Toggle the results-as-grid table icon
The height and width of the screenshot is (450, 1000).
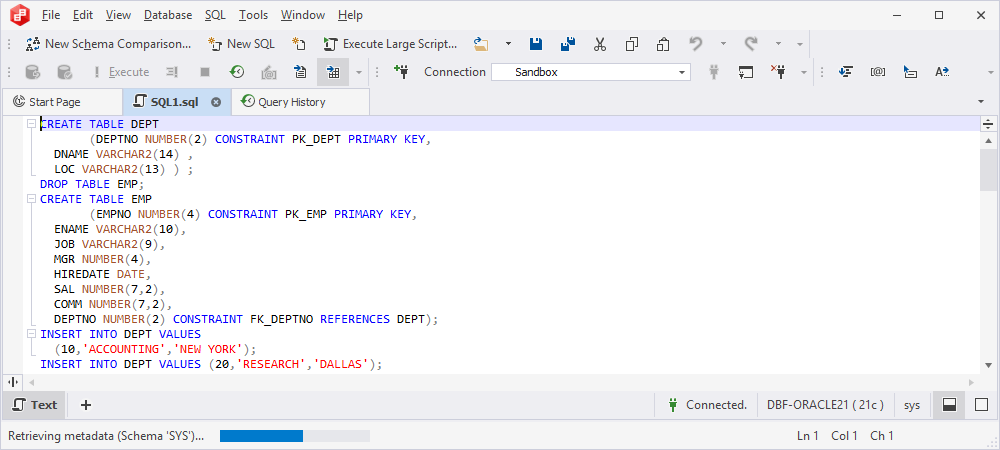[x=333, y=72]
